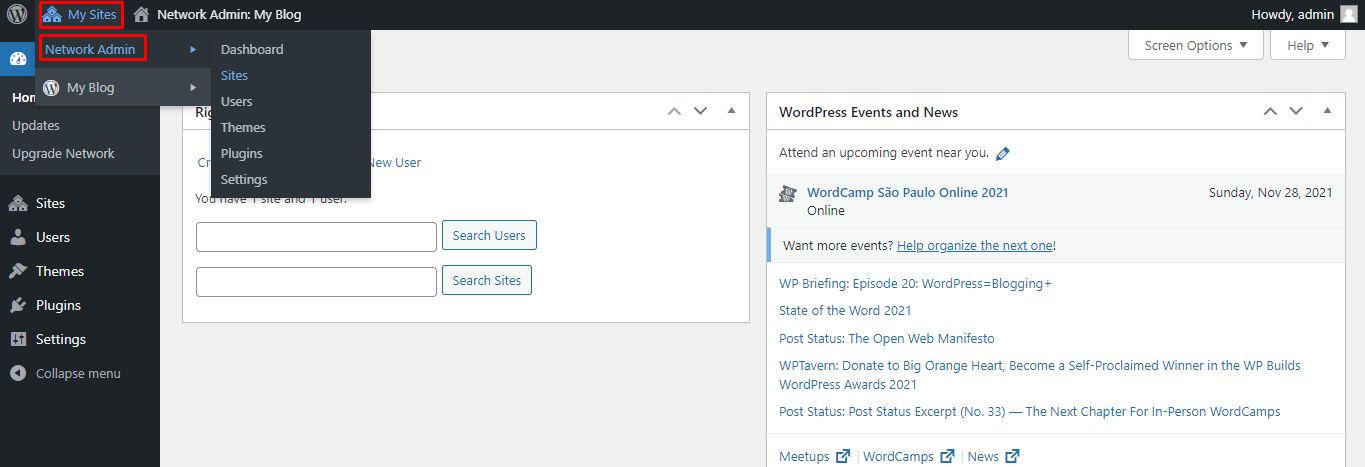The height and width of the screenshot is (467, 1365).
Task: Click the Collapse menu arrow icon
Action: pos(18,373)
